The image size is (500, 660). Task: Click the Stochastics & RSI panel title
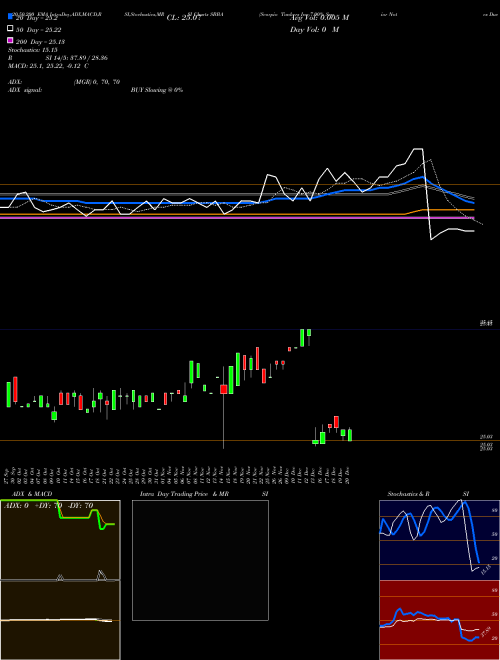[428, 494]
